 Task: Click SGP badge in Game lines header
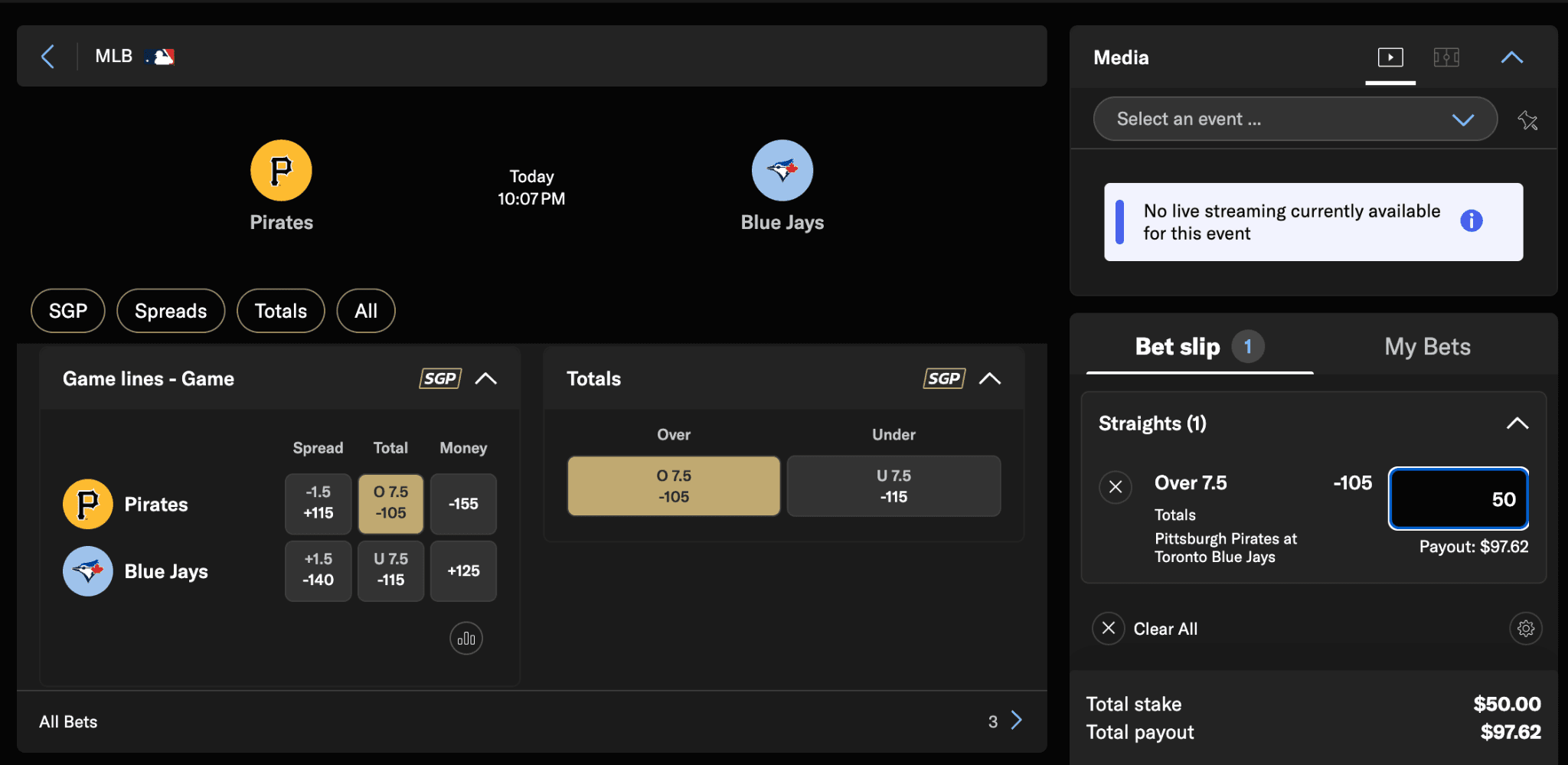pyautogui.click(x=440, y=378)
